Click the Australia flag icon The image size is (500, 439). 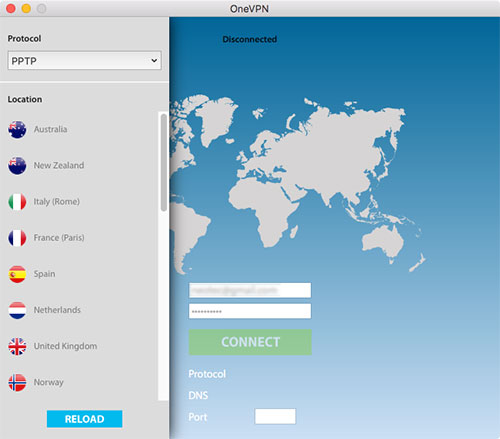click(17, 129)
